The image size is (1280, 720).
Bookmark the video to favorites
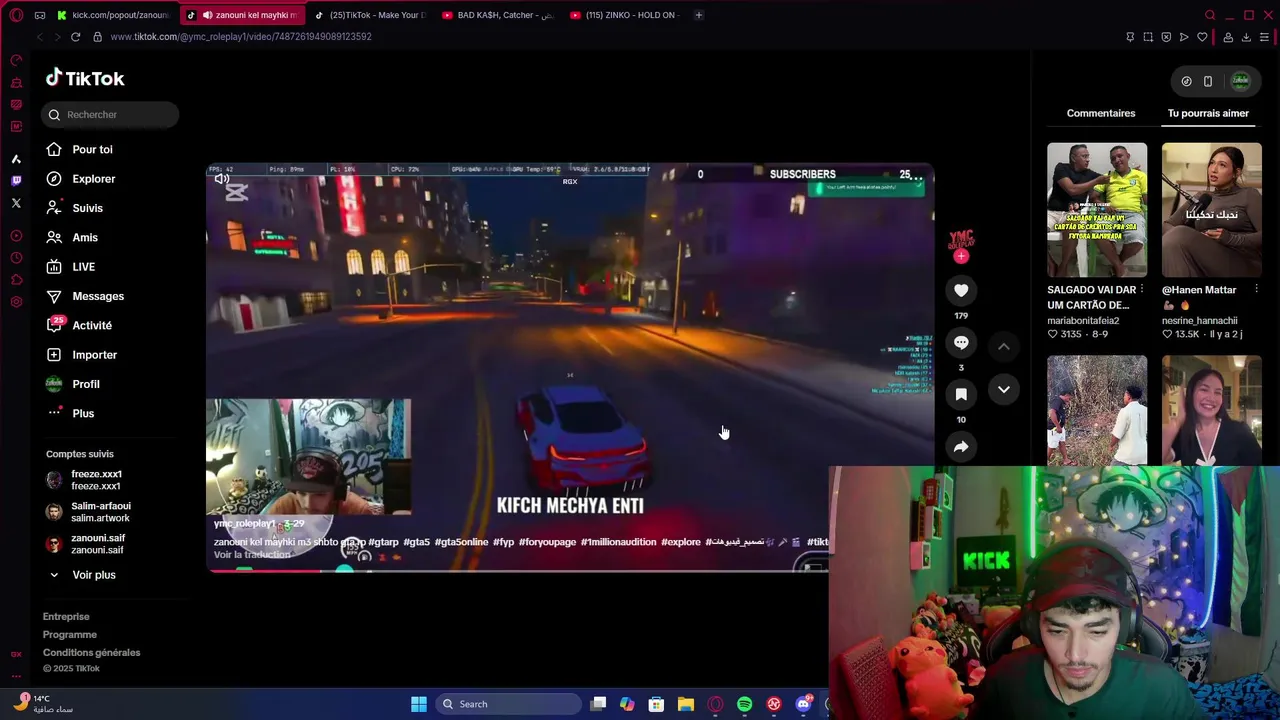click(x=961, y=394)
